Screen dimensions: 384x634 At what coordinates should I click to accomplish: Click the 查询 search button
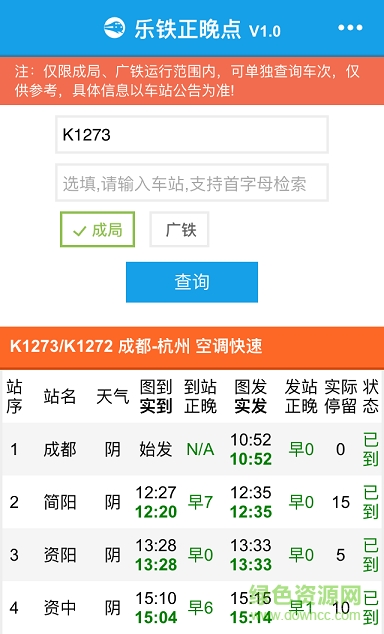pyautogui.click(x=192, y=282)
